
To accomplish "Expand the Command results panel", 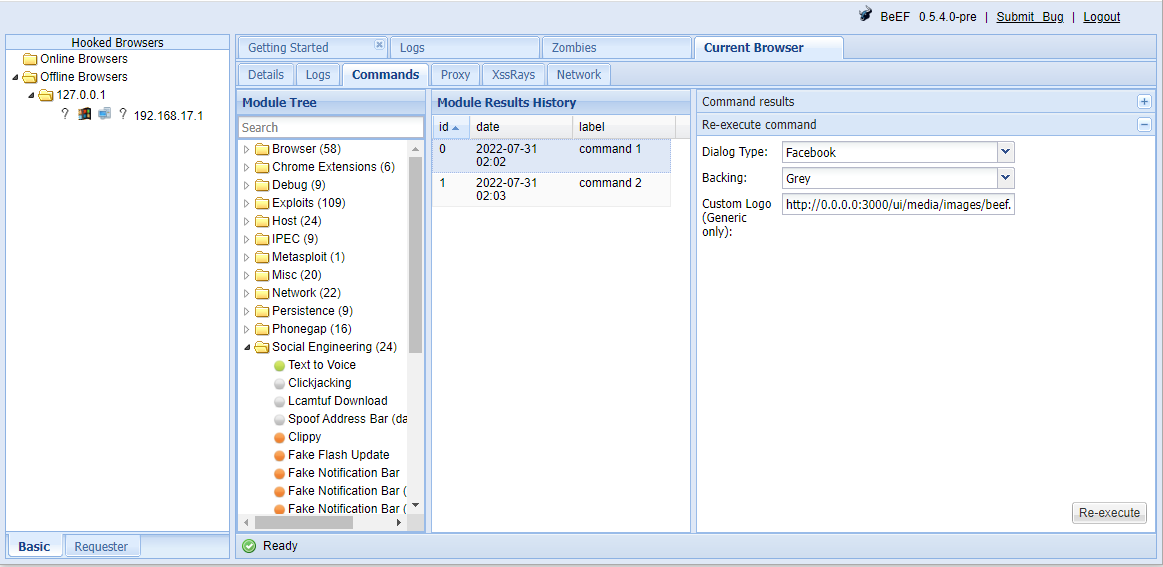I will 1144,102.
